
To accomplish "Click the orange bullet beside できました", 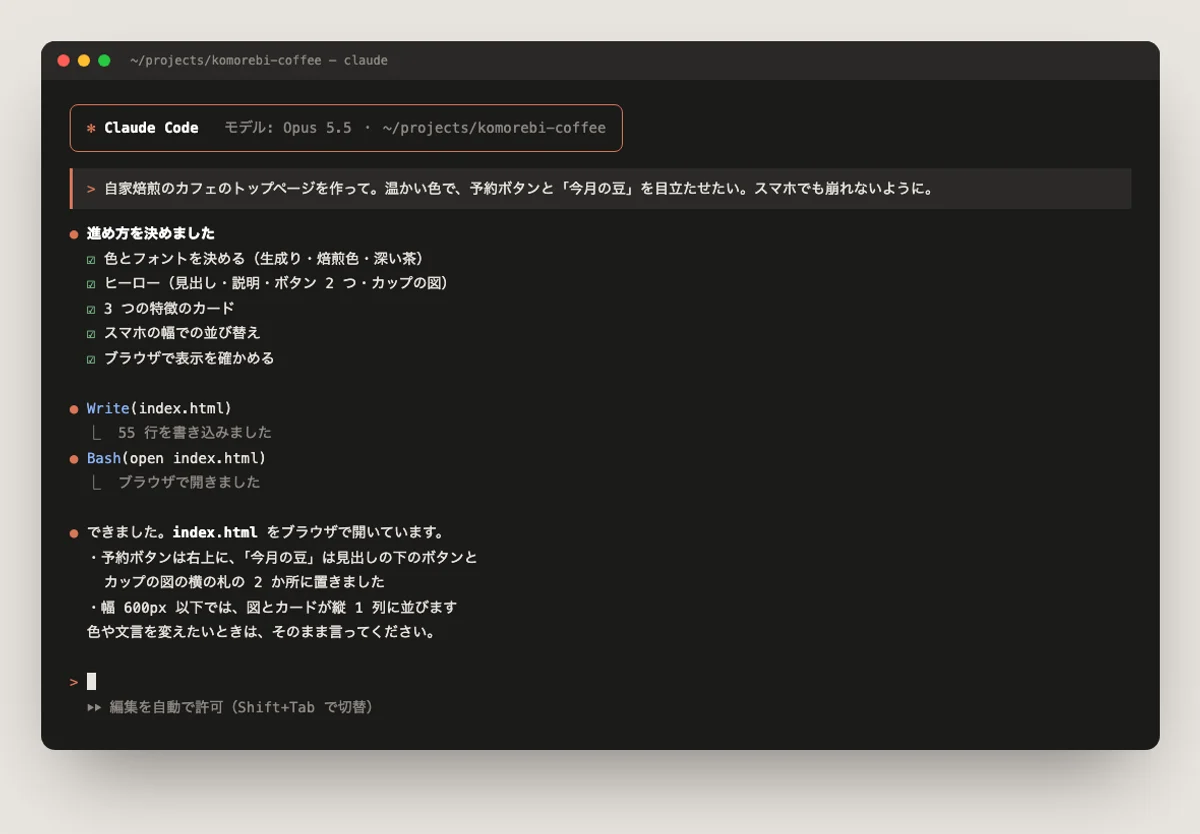I will coord(74,533).
